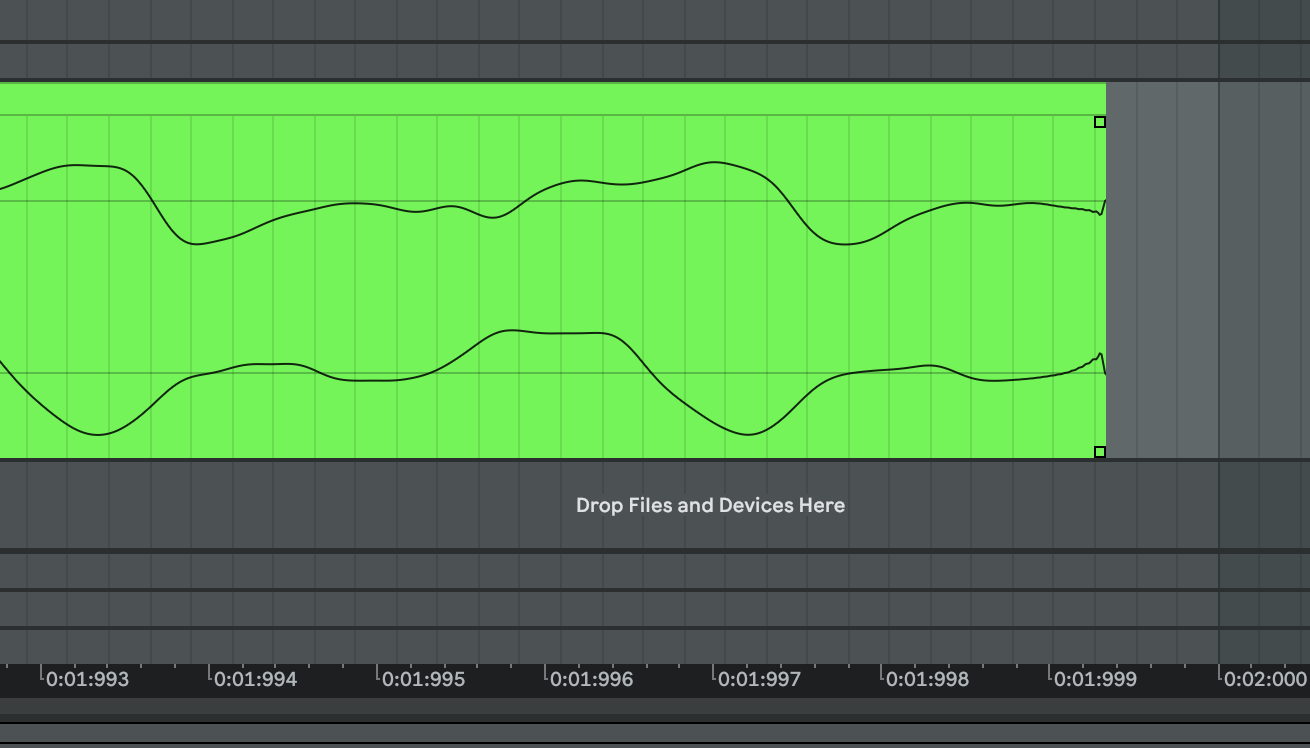Click the 0:01:996 time ruler marker
Viewport: 1310px width, 748px height.
592,679
